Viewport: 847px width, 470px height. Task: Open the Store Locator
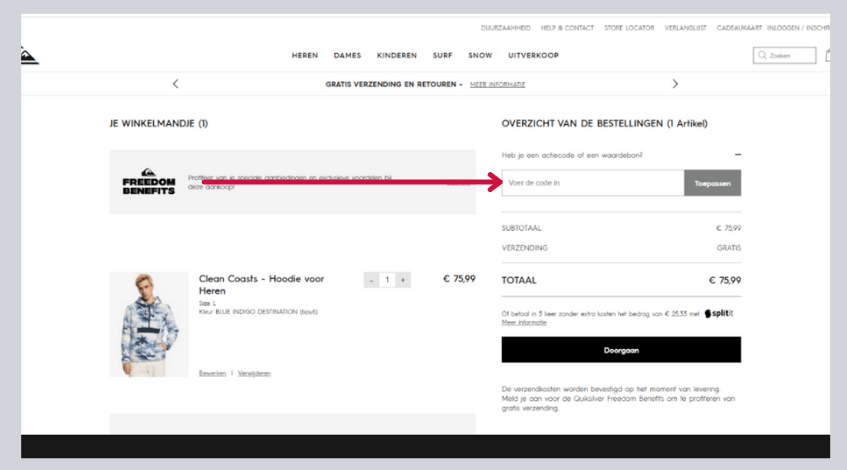pyautogui.click(x=629, y=28)
